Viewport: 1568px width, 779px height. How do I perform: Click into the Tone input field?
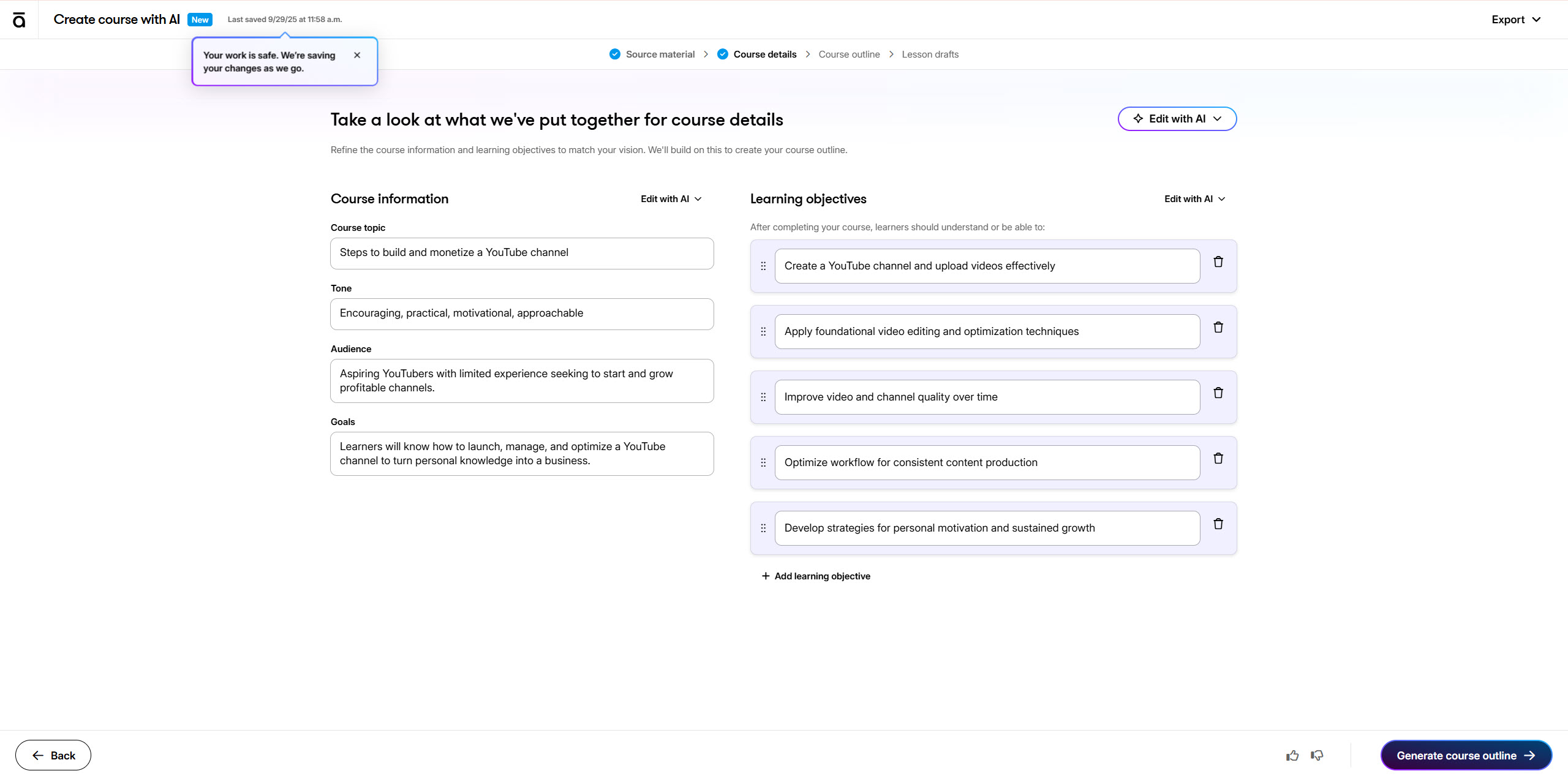(522, 314)
